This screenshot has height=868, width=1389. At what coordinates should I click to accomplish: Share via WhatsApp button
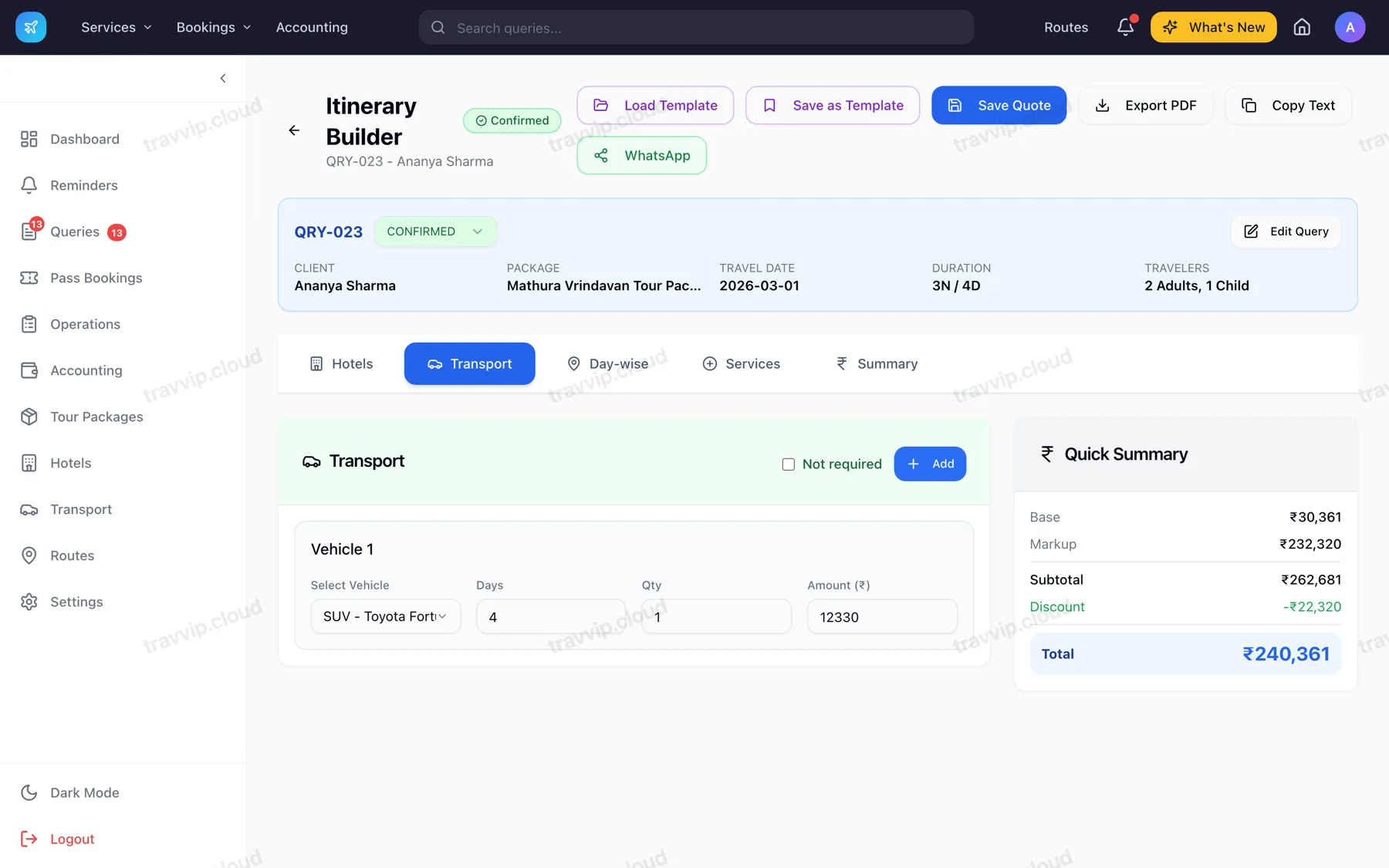[642, 155]
